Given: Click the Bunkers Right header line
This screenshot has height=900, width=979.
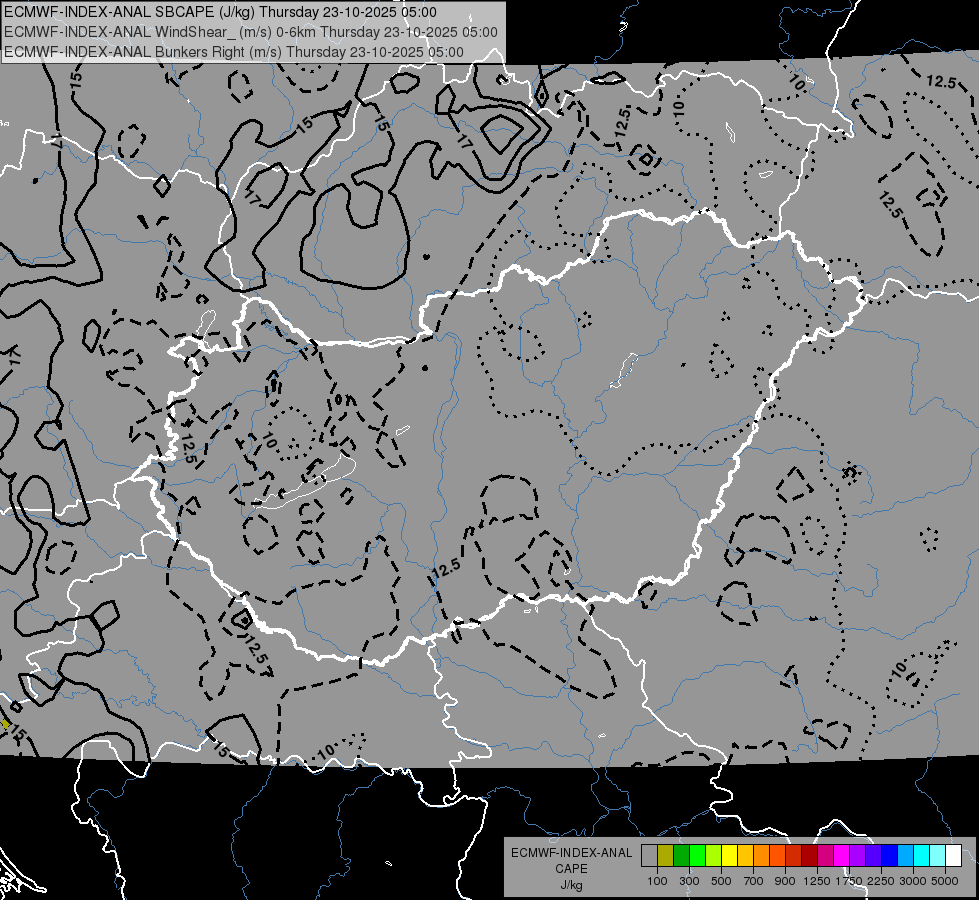Looking at the screenshot, I should (x=234, y=52).
